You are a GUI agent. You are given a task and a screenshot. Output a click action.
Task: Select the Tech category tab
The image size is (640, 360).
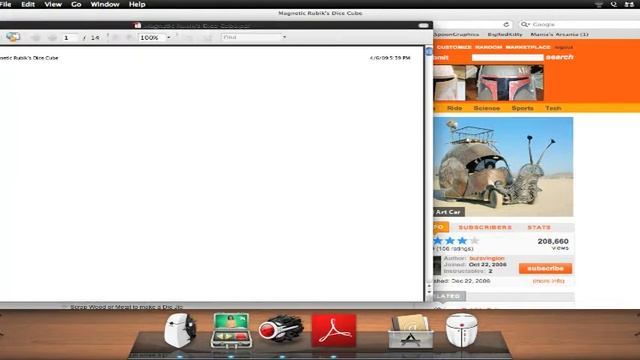(553, 108)
